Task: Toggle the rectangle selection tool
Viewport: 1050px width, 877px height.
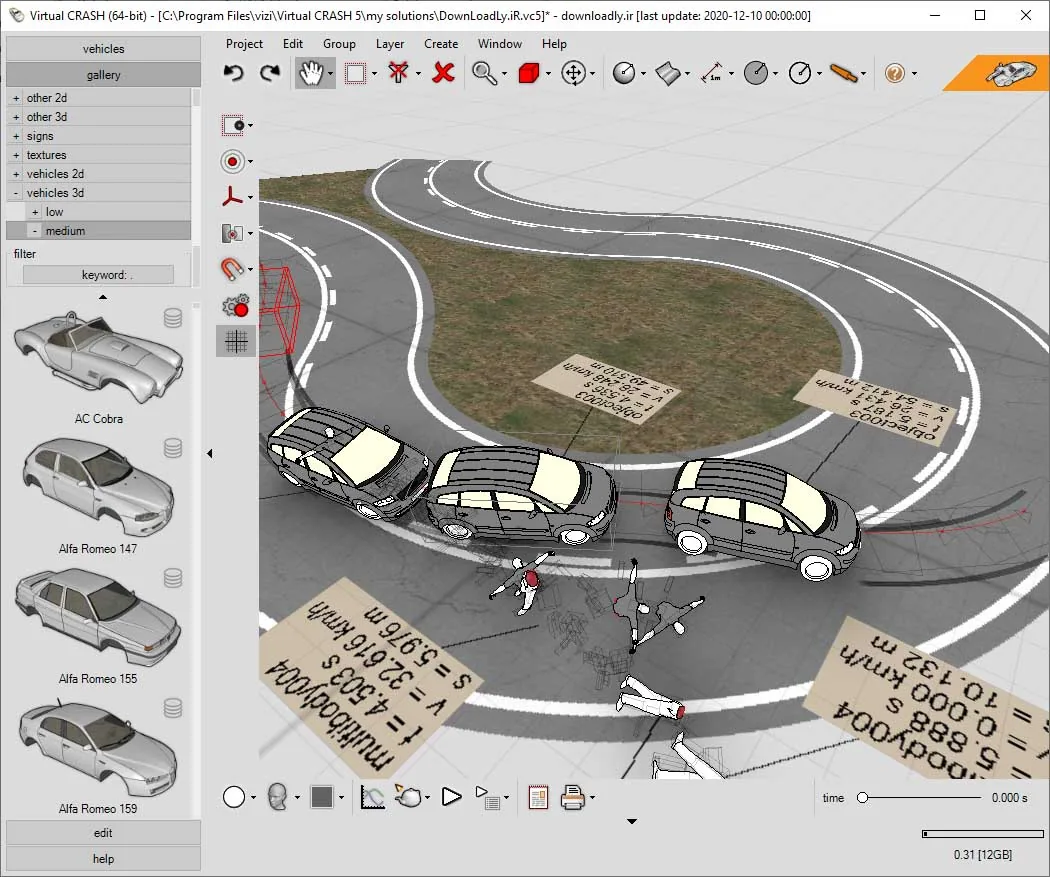Action: [355, 73]
